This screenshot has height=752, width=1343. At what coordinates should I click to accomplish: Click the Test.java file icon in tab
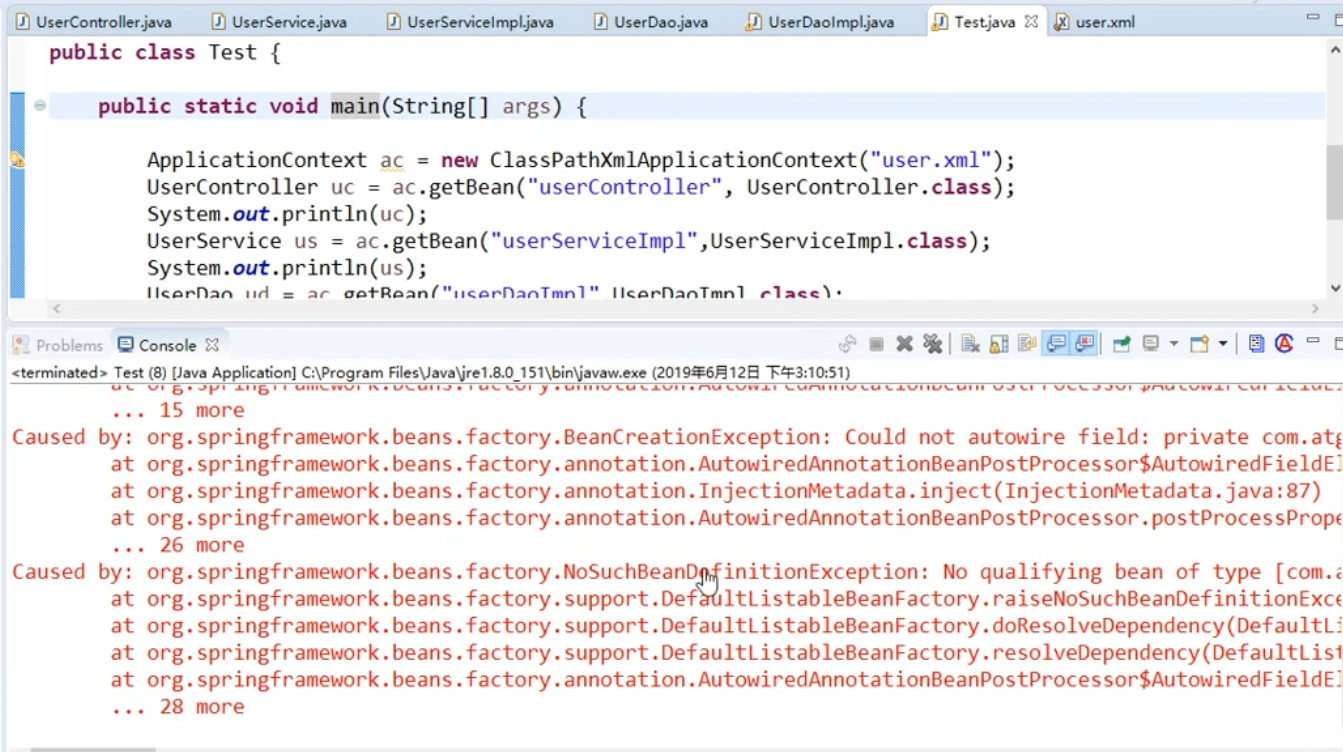[939, 21]
